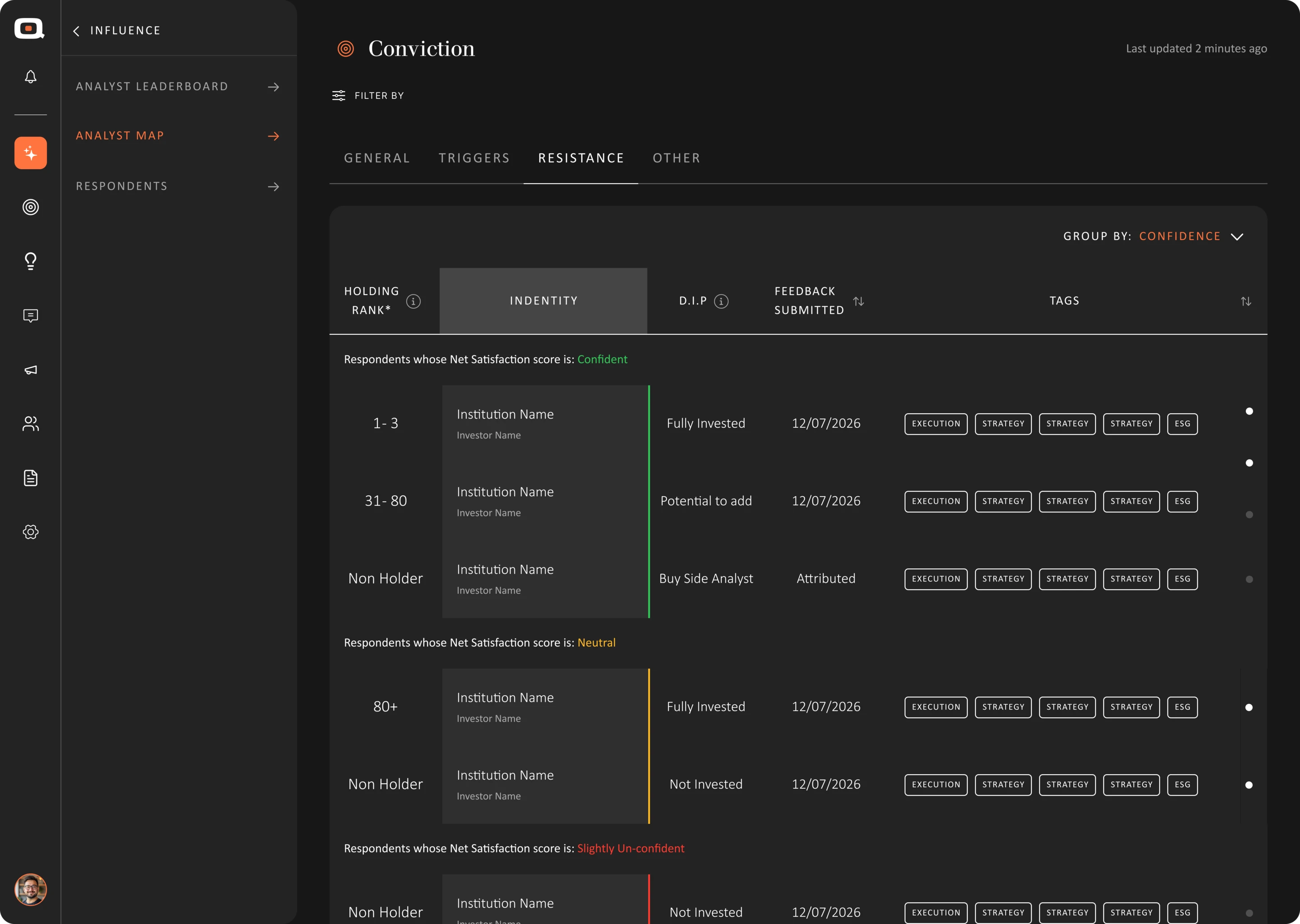
Task: Open the document reports sidebar icon
Action: pos(31,478)
